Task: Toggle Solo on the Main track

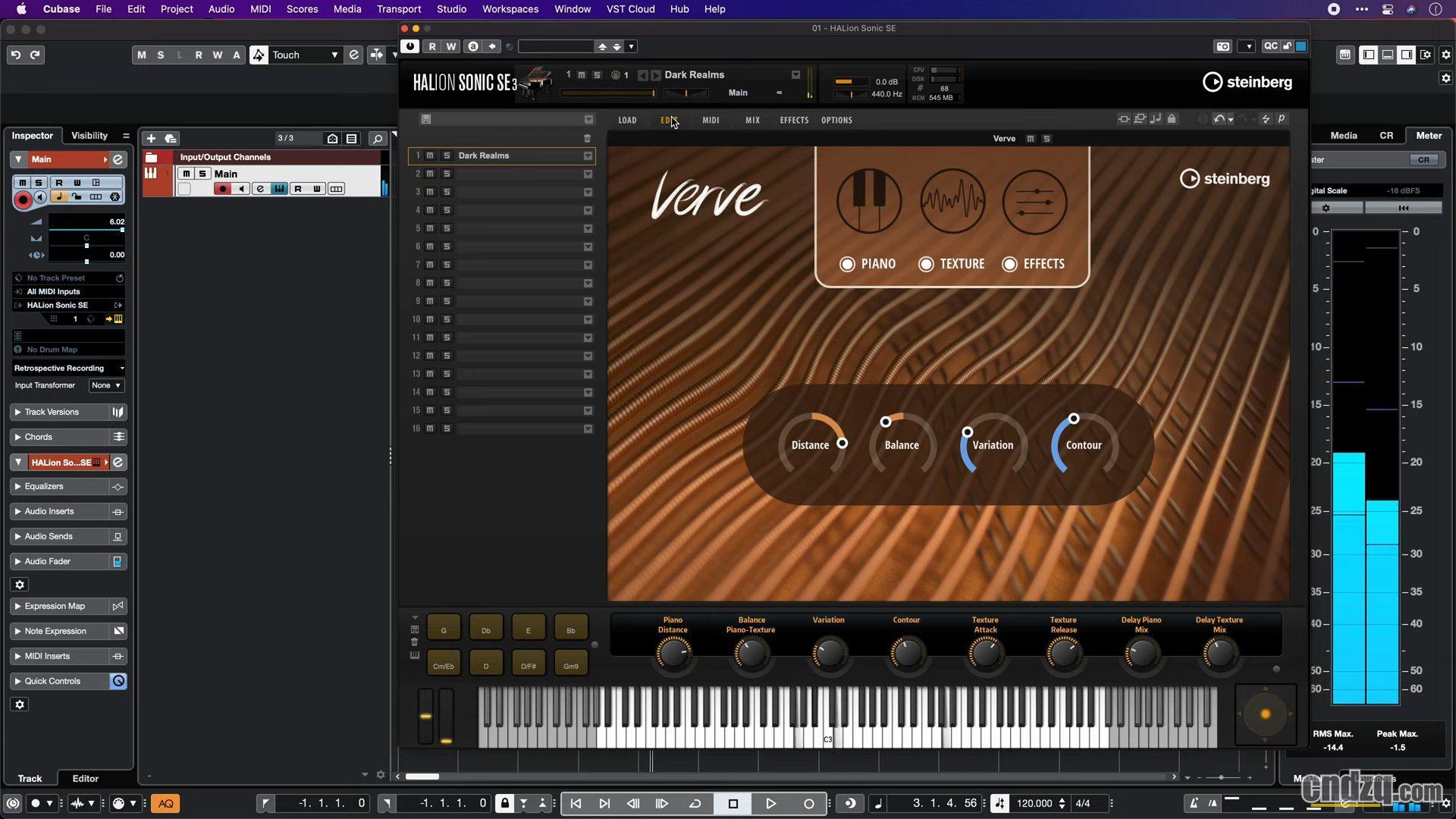Action: tap(202, 174)
